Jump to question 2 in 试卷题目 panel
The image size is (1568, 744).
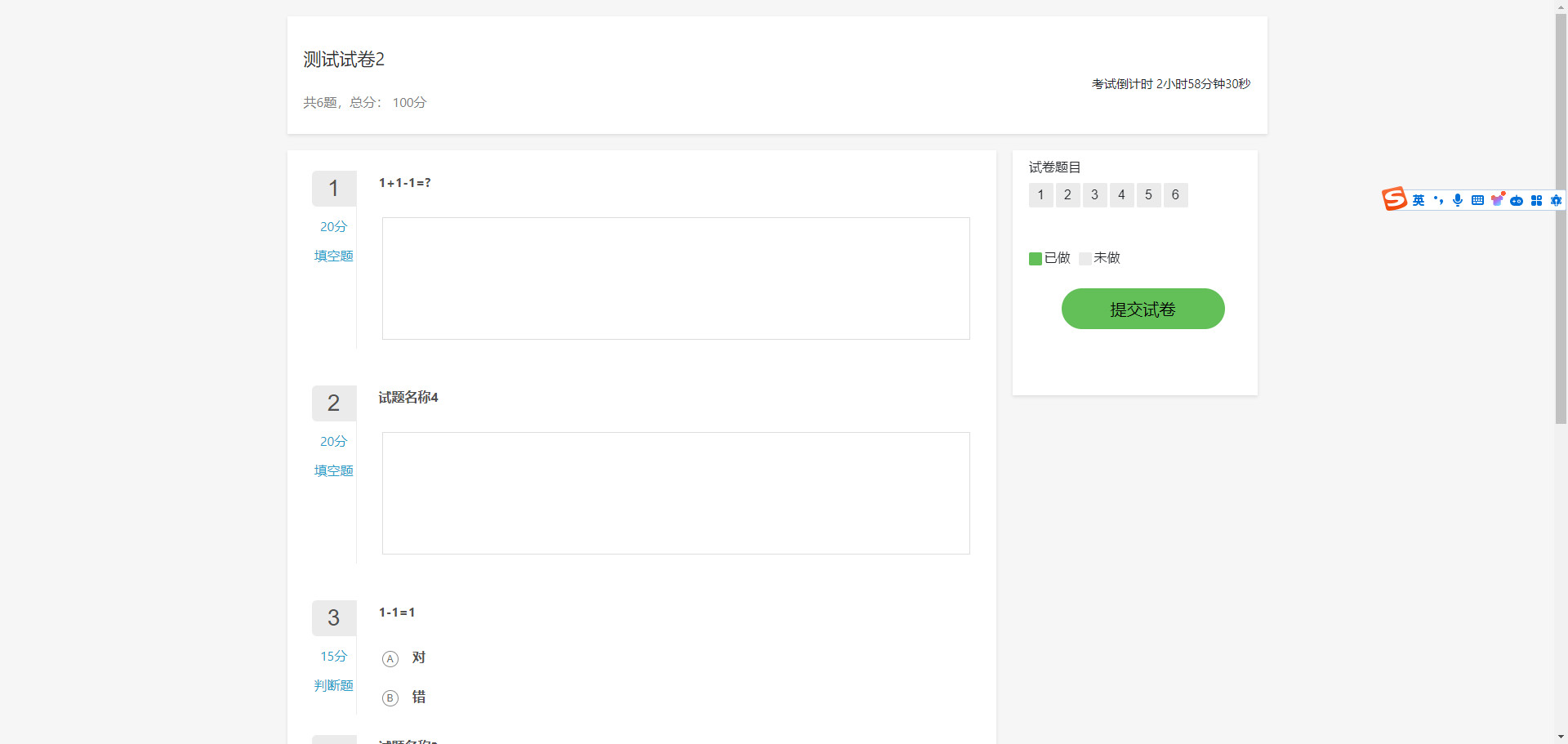1067,195
